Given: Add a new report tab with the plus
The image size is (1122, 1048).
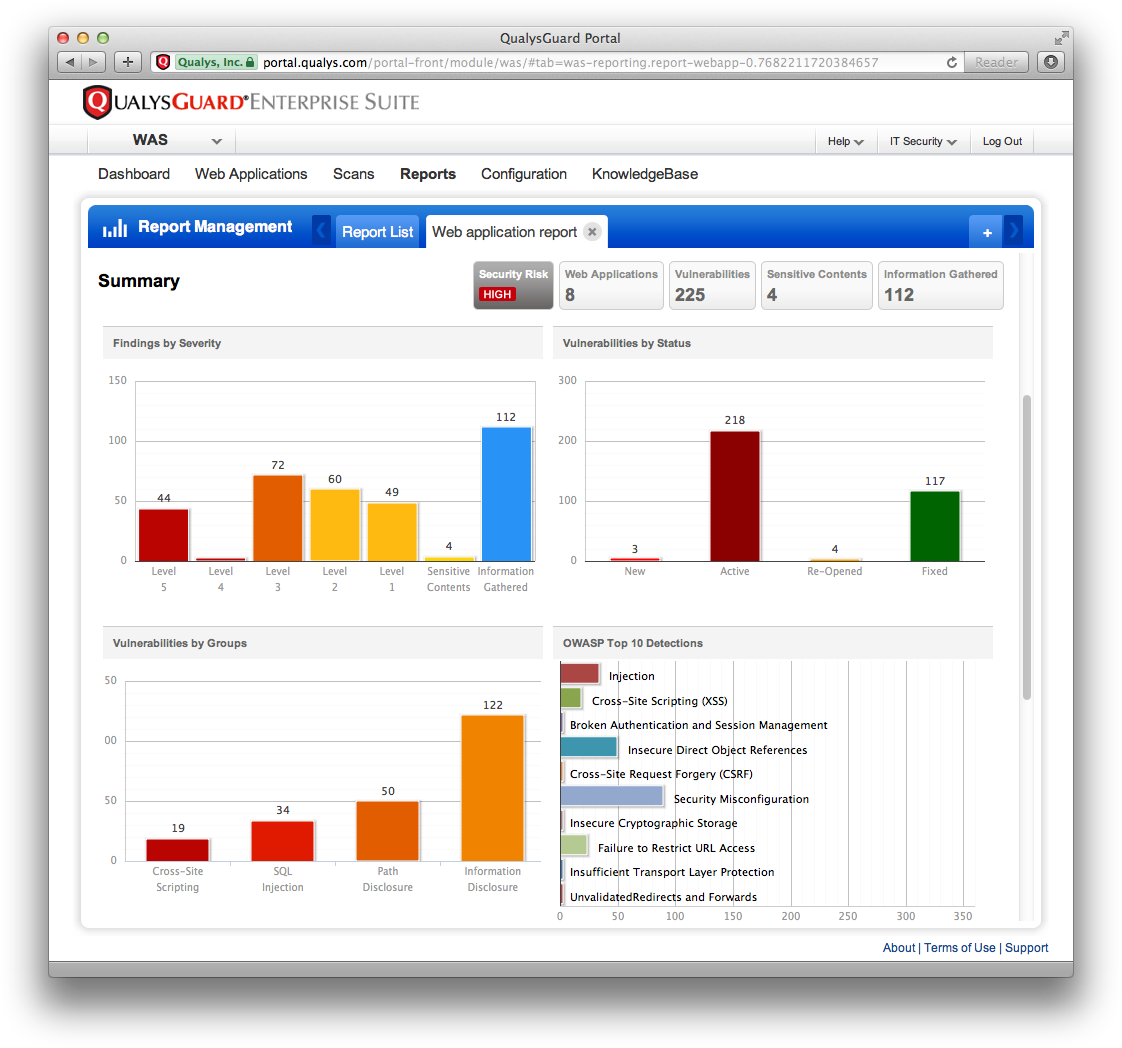Looking at the screenshot, I should click(987, 232).
